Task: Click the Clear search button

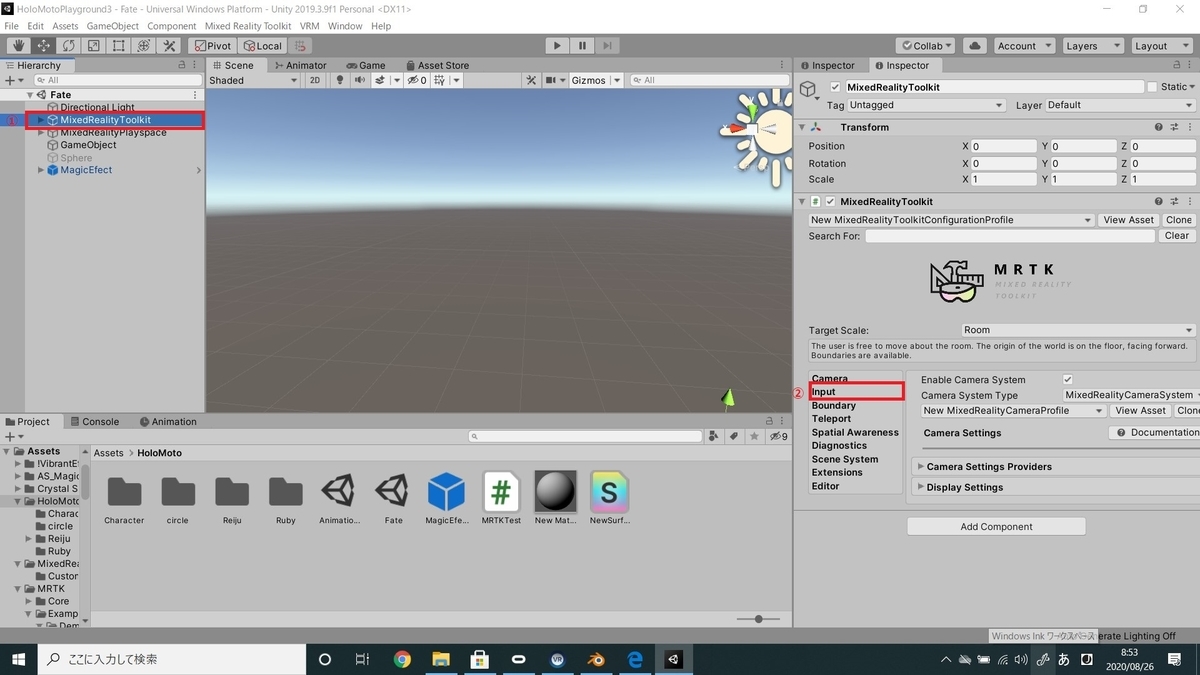Action: coord(1177,236)
